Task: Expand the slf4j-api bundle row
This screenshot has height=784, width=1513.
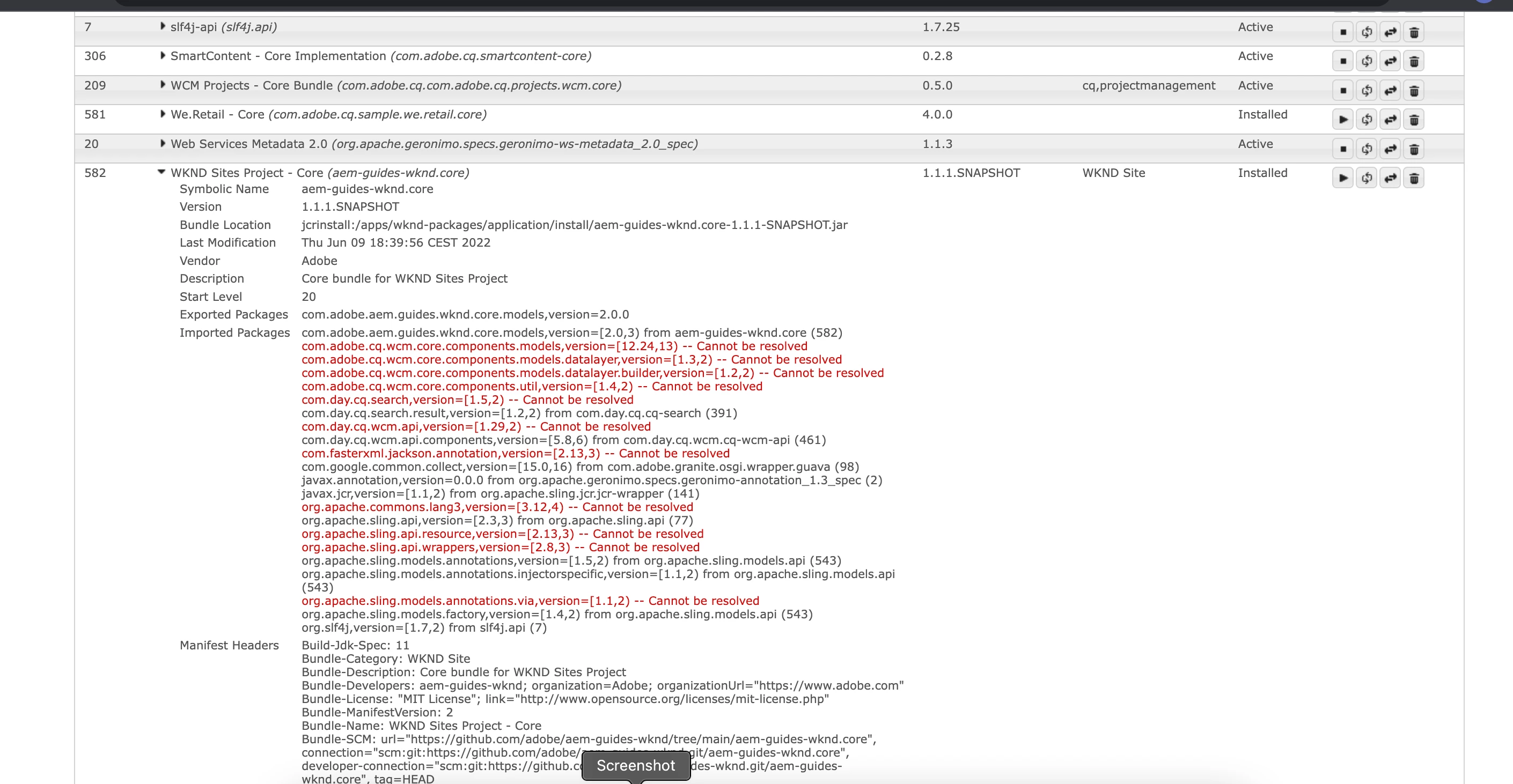Action: pos(163,26)
